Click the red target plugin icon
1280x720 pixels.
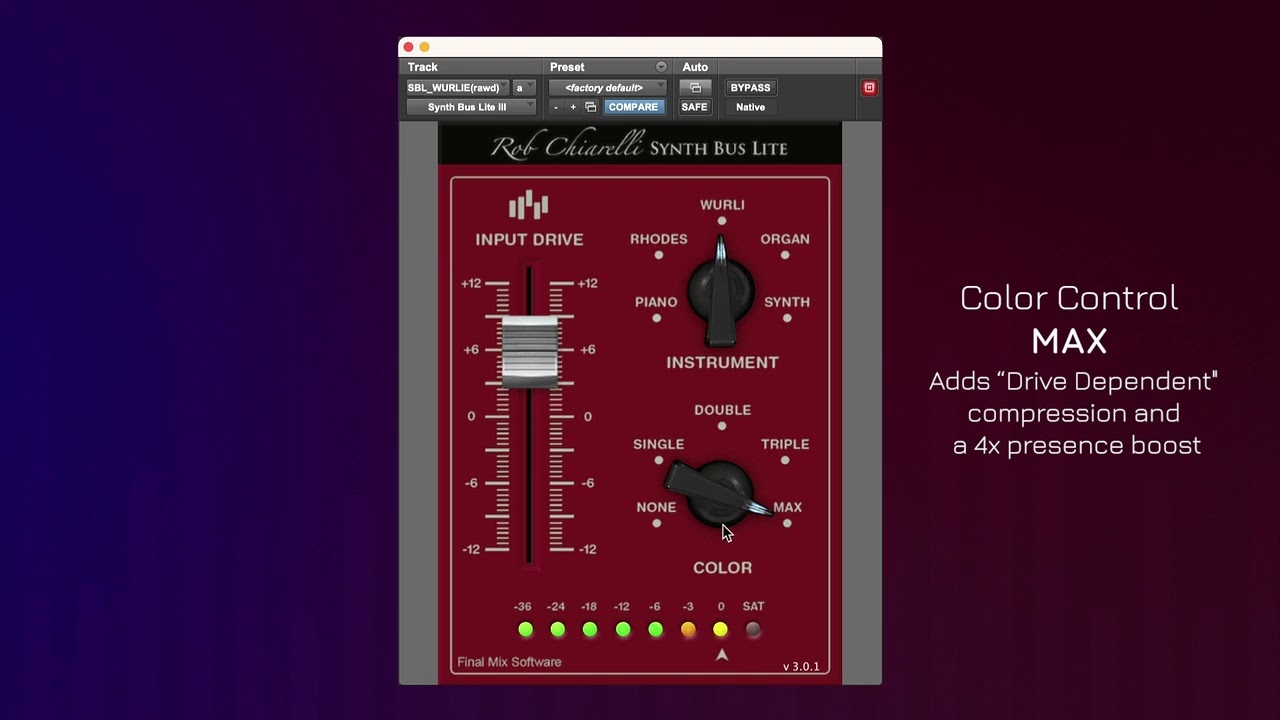tap(869, 88)
